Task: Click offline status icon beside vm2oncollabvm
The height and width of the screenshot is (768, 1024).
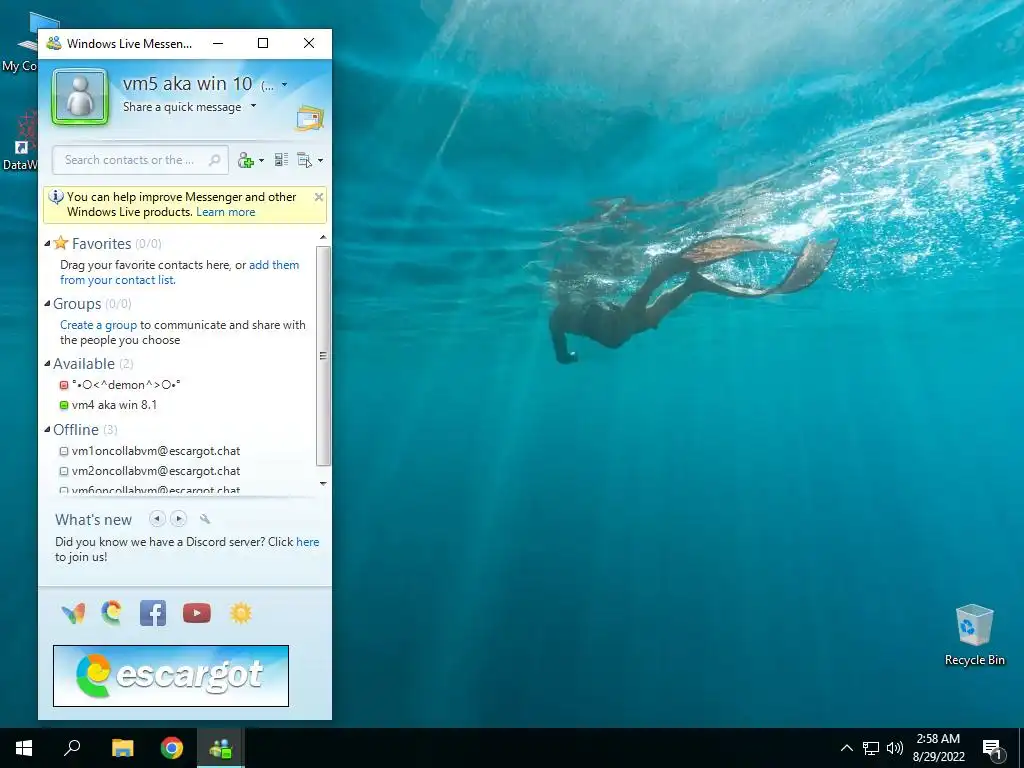Action: [64, 472]
